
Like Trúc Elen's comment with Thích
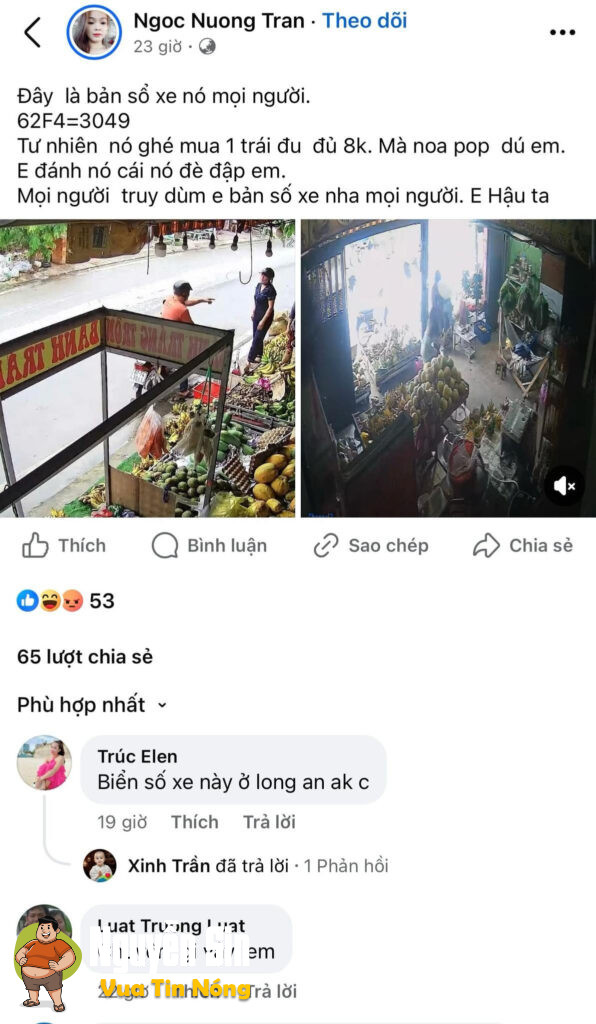pyautogui.click(x=195, y=822)
